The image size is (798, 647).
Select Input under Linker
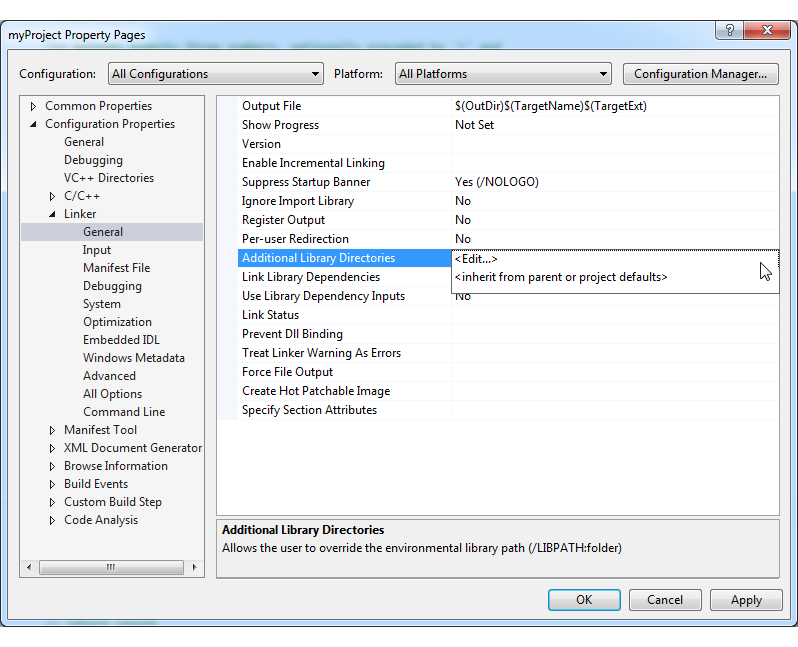[x=97, y=250]
